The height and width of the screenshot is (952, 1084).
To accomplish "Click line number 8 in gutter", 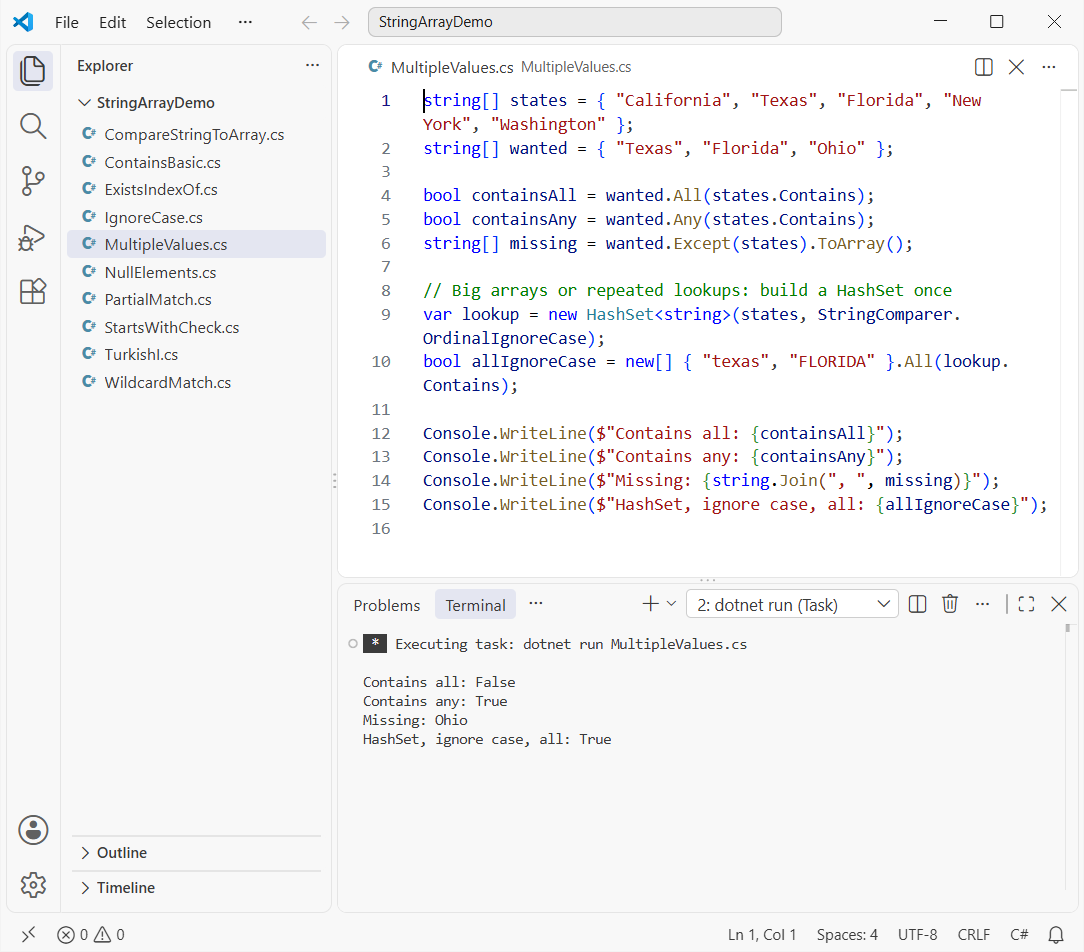I will point(386,290).
